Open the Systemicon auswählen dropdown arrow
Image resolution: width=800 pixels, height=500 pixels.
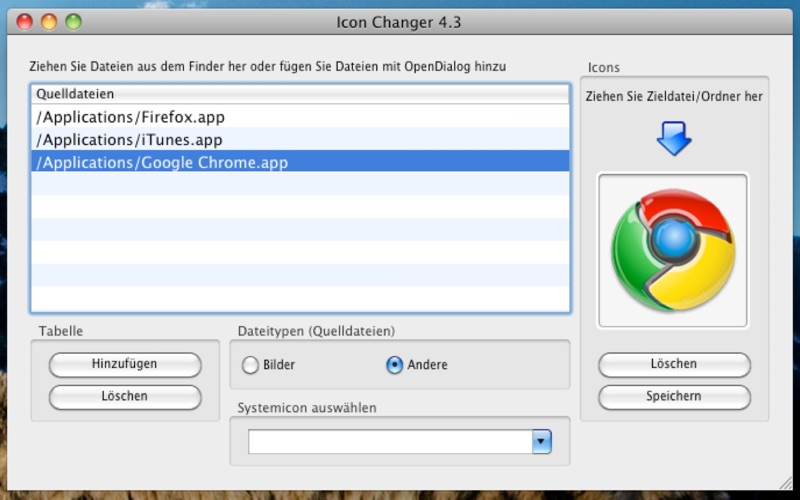point(542,441)
